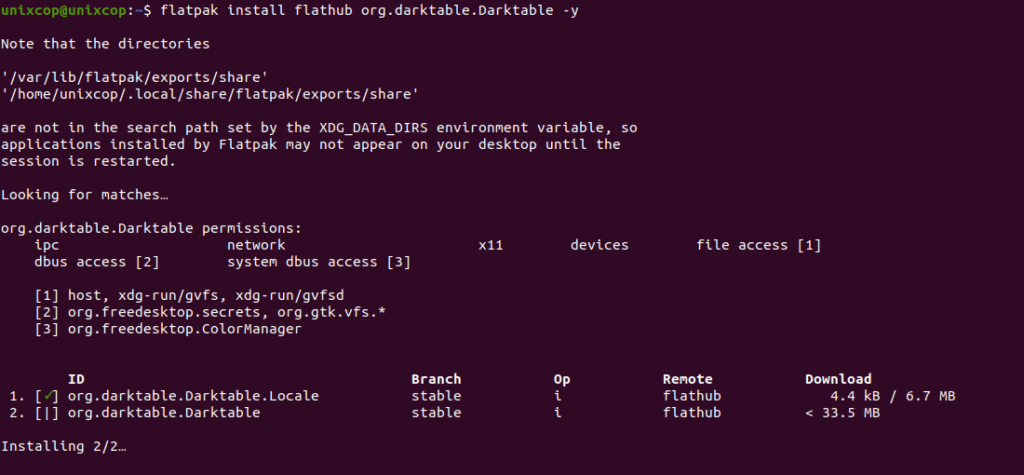Click the 'file access [1]' permission
Image resolution: width=1024 pixels, height=475 pixels.
pos(759,245)
